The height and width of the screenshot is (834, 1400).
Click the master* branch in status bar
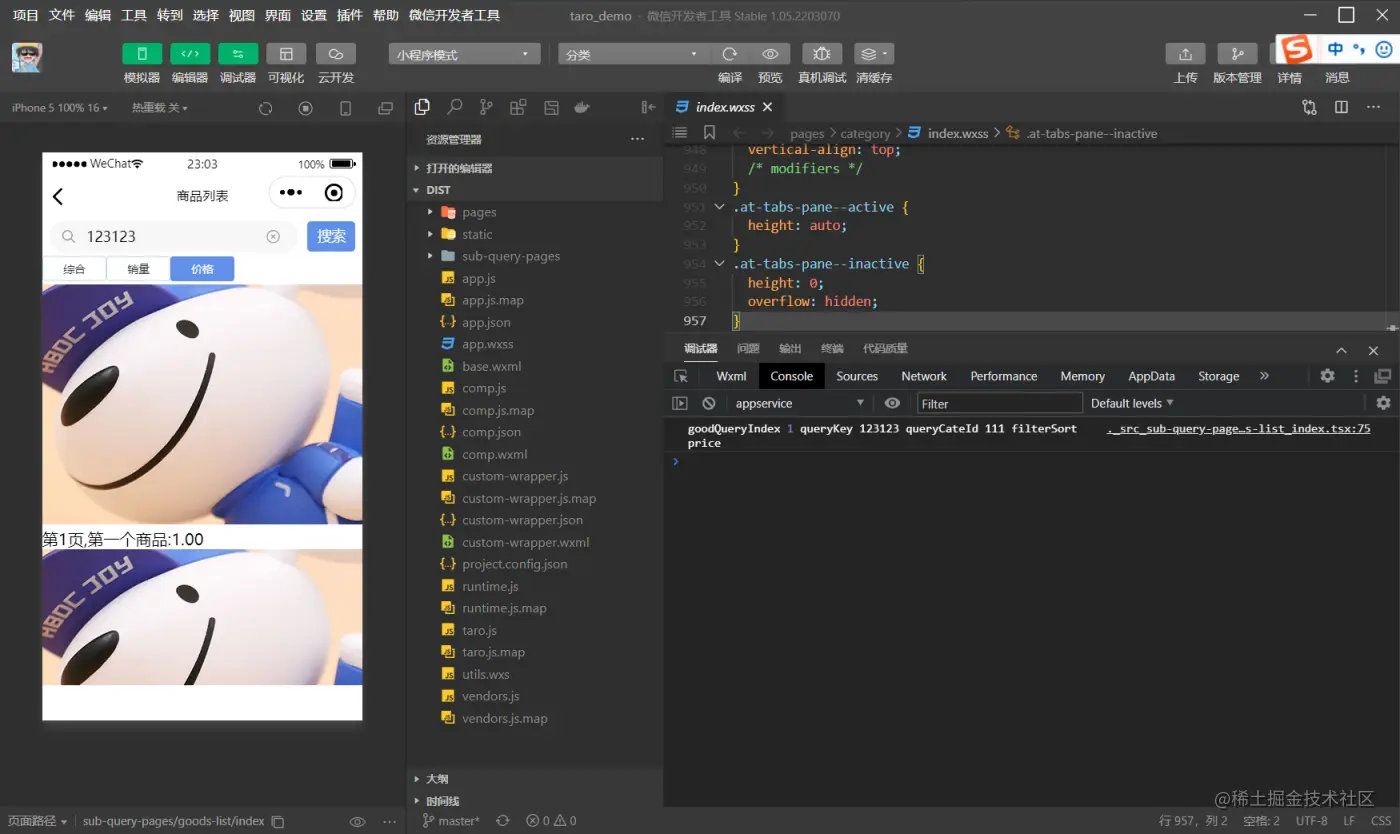pyautogui.click(x=451, y=821)
